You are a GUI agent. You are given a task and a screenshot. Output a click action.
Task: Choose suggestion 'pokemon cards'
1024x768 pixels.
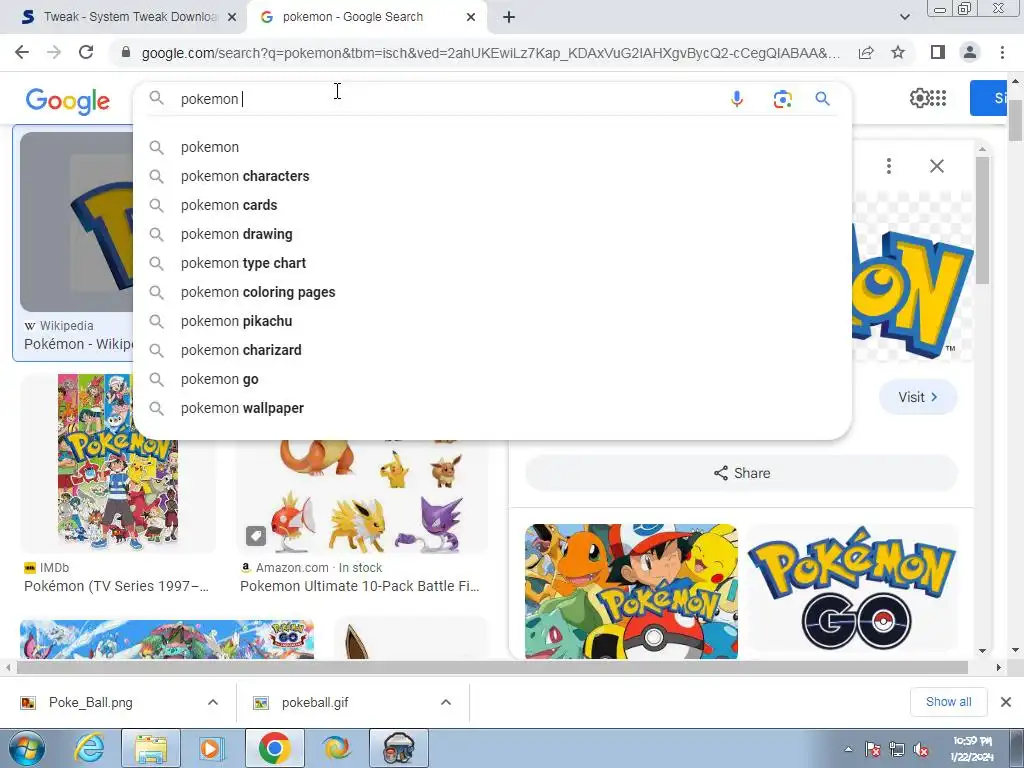[x=492, y=205]
